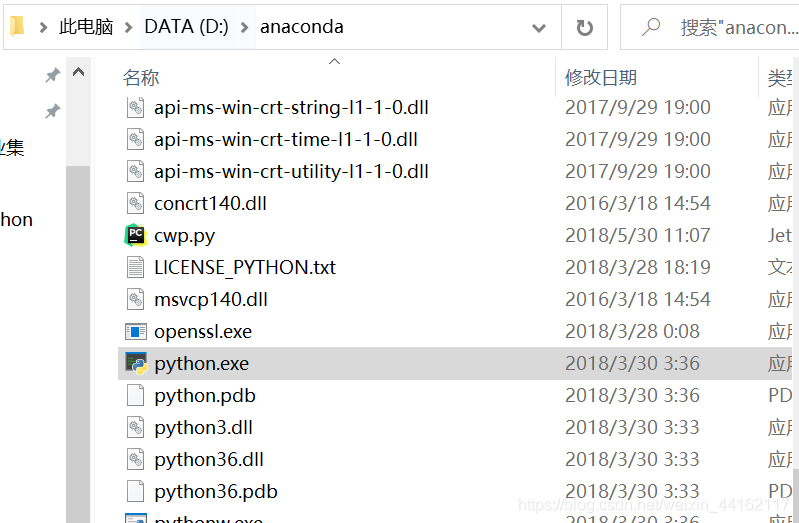Sort files by 名称 column header
Image resolution: width=799 pixels, height=523 pixels.
pos(141,77)
